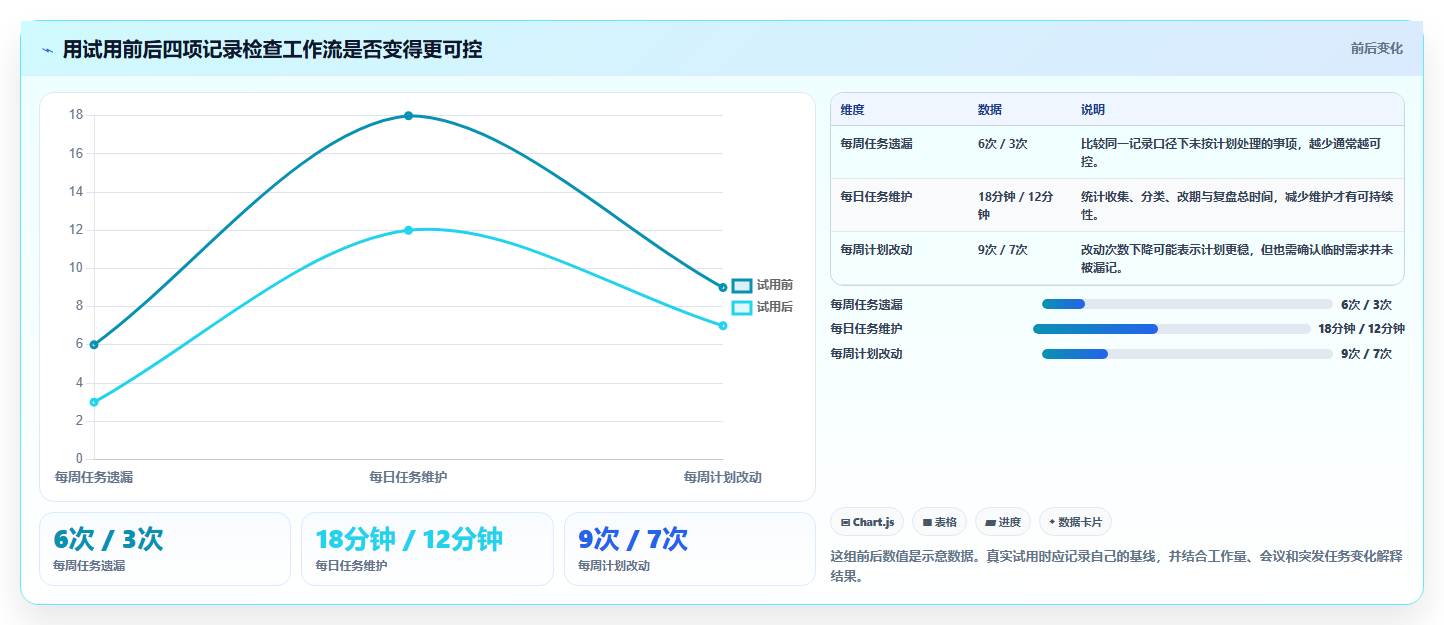Click the 每日任务维护 table row label
The height and width of the screenshot is (625, 1444).
(x=877, y=196)
